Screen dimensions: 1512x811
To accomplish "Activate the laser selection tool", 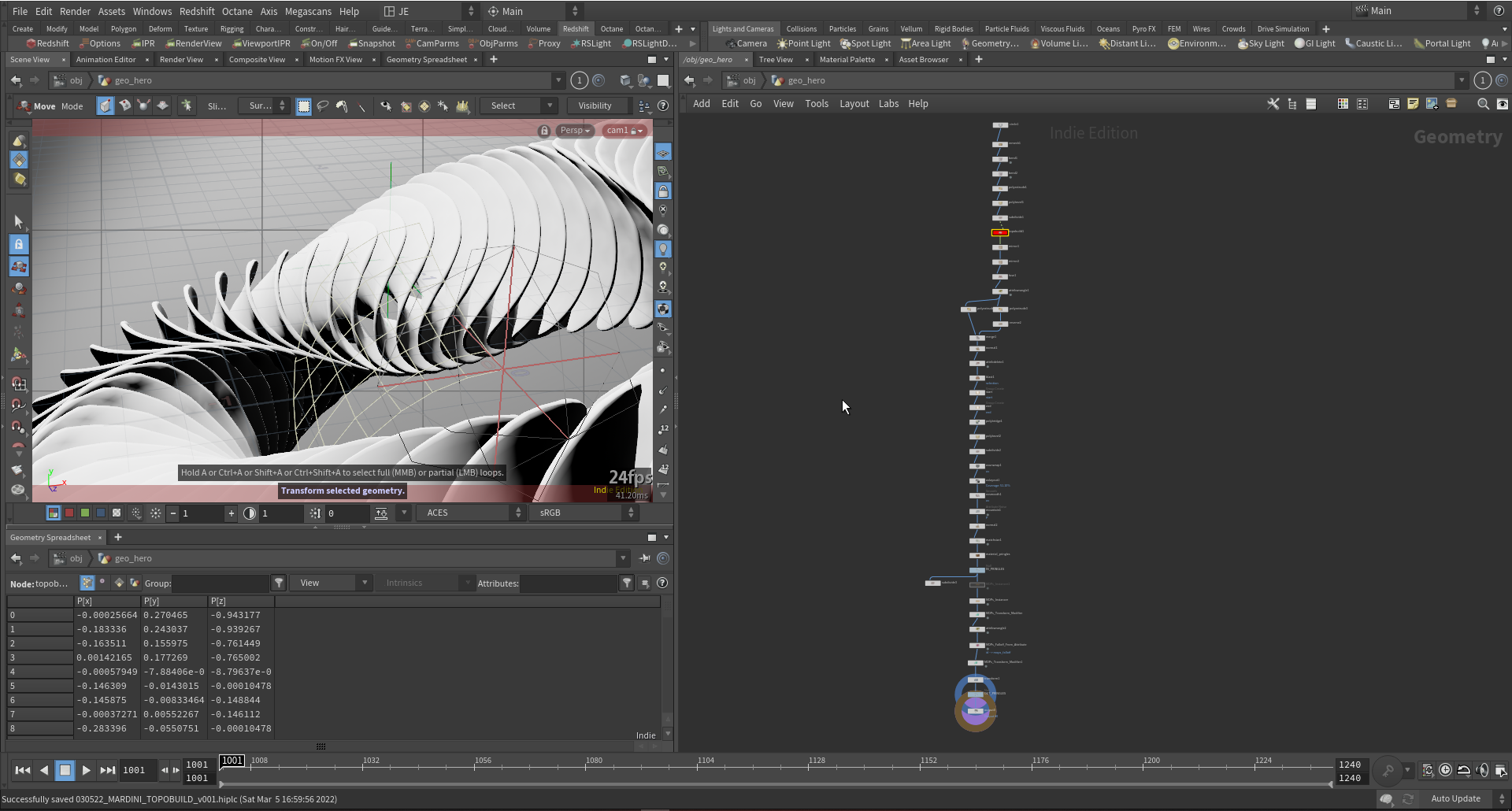I will (361, 106).
